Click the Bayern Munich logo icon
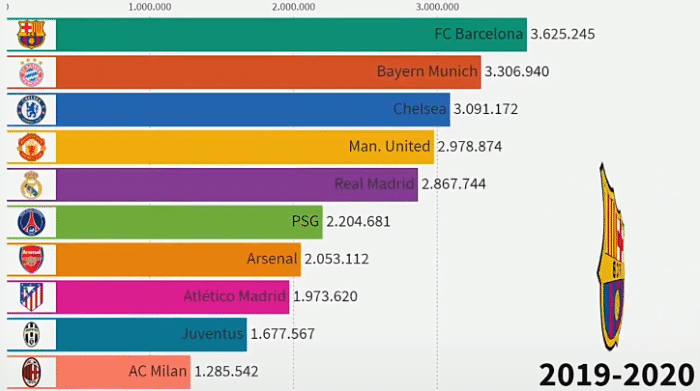This screenshot has width=700, height=391. coord(31,72)
